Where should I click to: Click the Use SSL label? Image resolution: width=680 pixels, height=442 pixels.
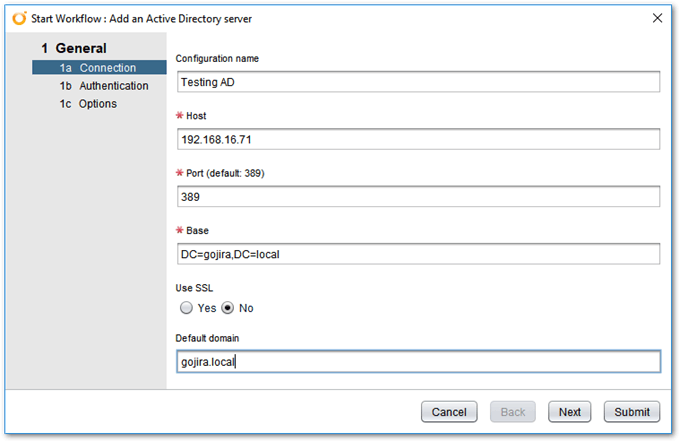click(x=194, y=288)
